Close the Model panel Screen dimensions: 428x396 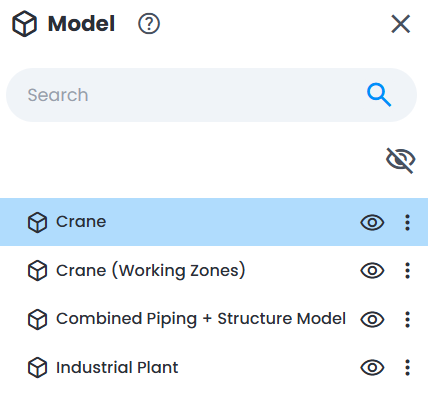[400, 24]
